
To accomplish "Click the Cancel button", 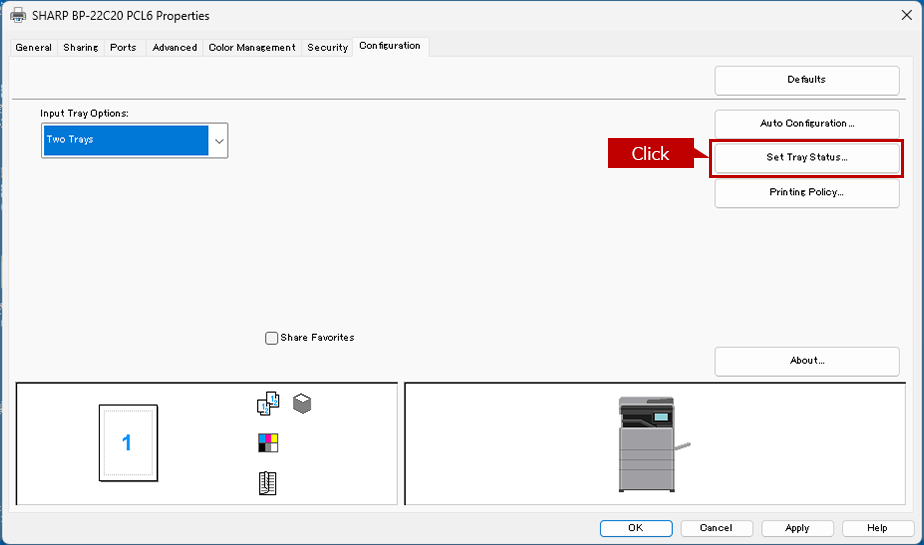I will click(x=717, y=529).
